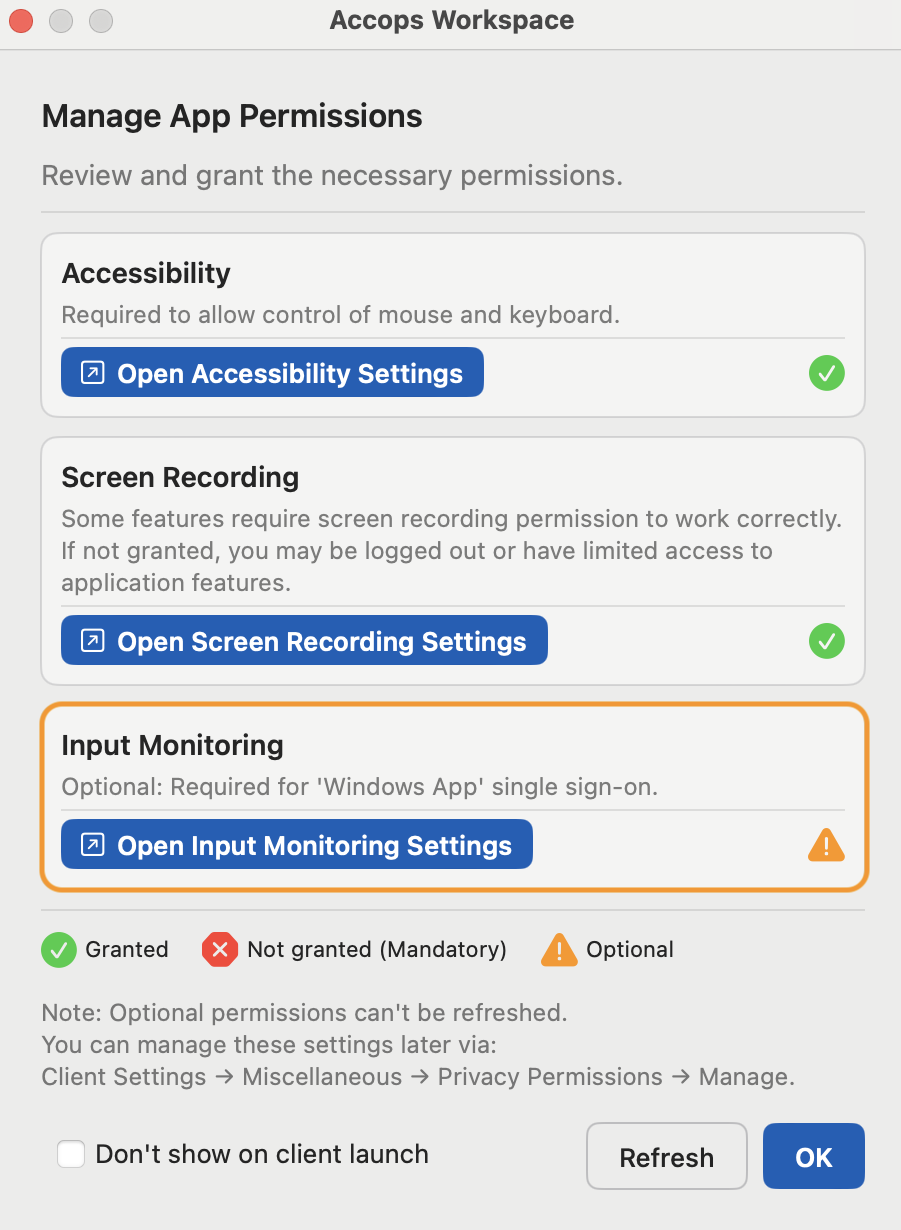Click the external-link icon in the Accessibility button
The image size is (901, 1230).
[92, 373]
